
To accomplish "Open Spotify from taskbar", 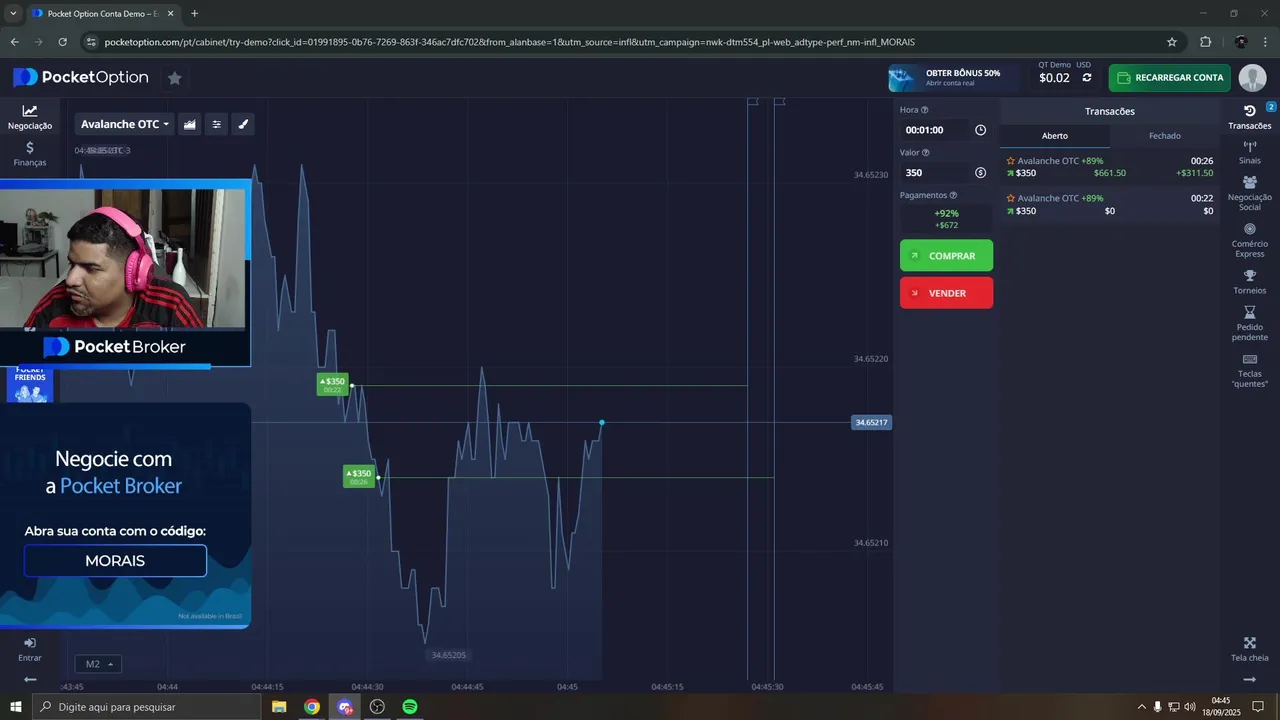I will 410,707.
